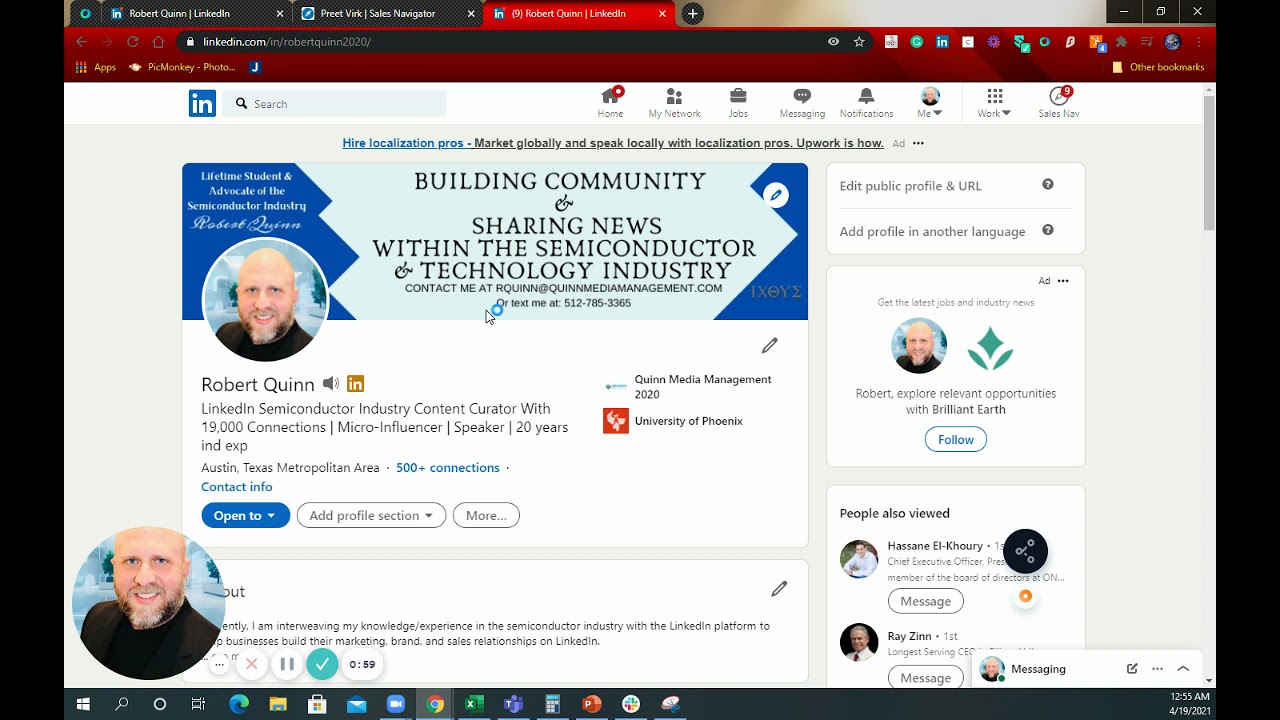Open Notifications bell icon
The height and width of the screenshot is (720, 1280).
pos(866,96)
